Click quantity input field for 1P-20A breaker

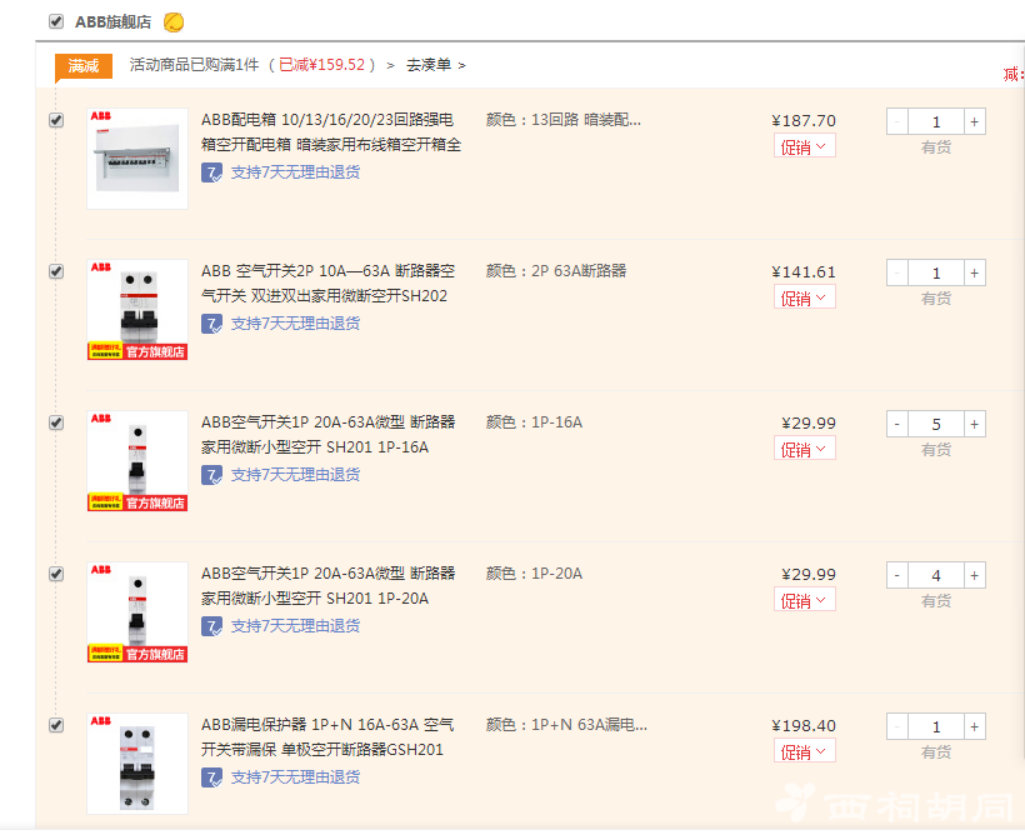[935, 575]
